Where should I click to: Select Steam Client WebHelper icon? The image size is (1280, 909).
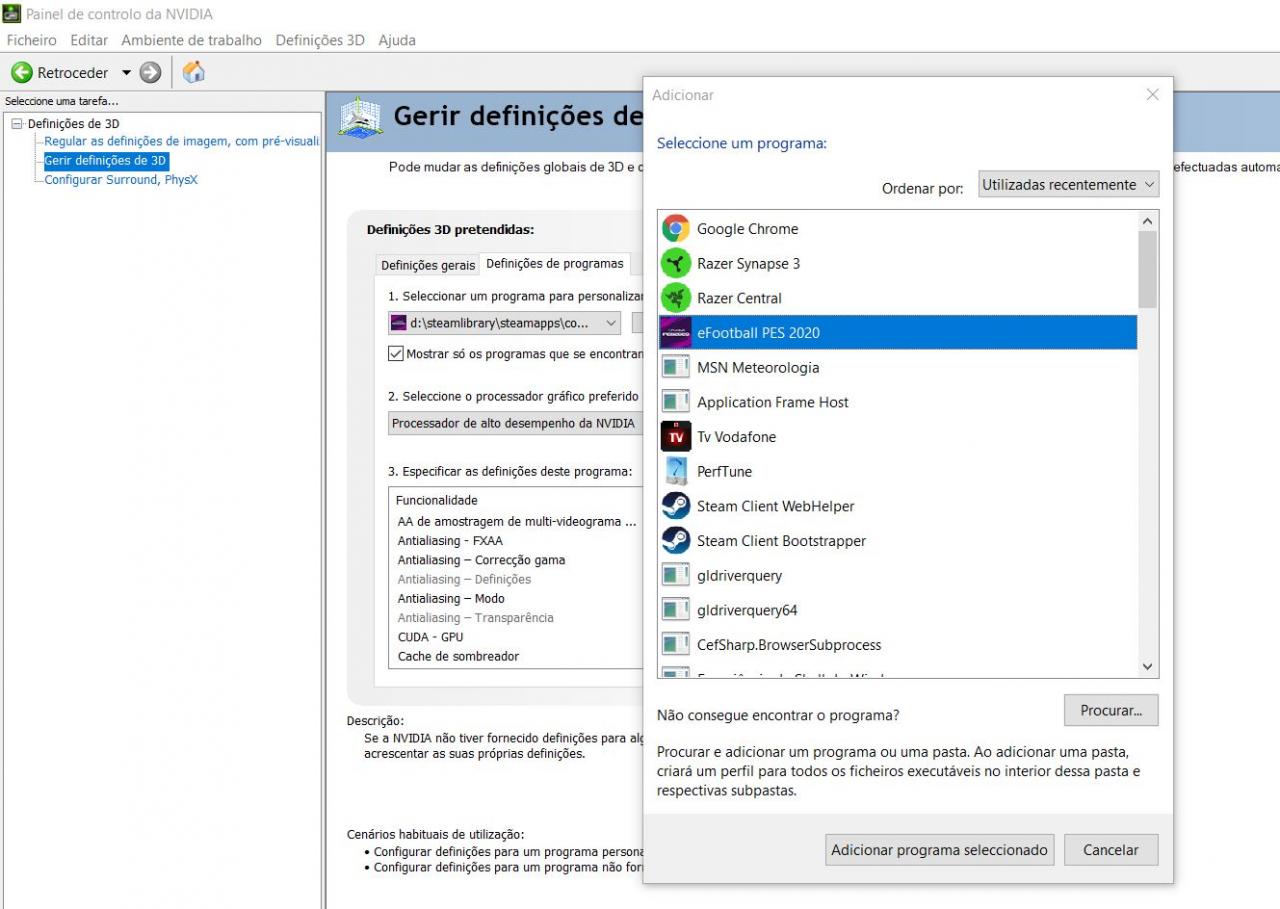click(676, 506)
